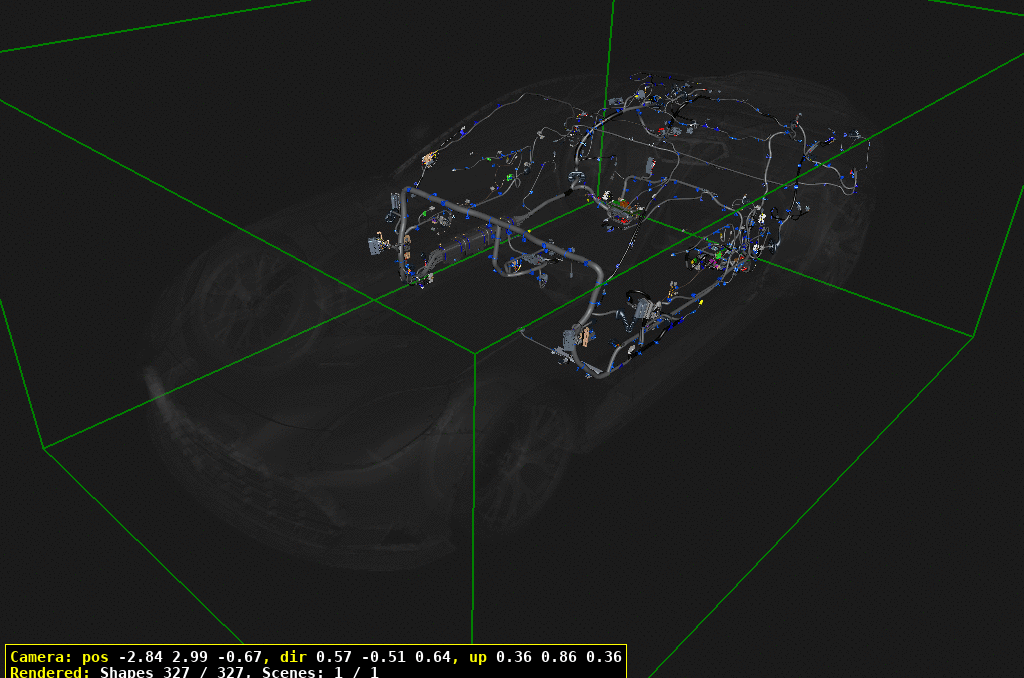Click the purple connector in the central cluster
Screen dimensions: 1024x678
(x=714, y=262)
